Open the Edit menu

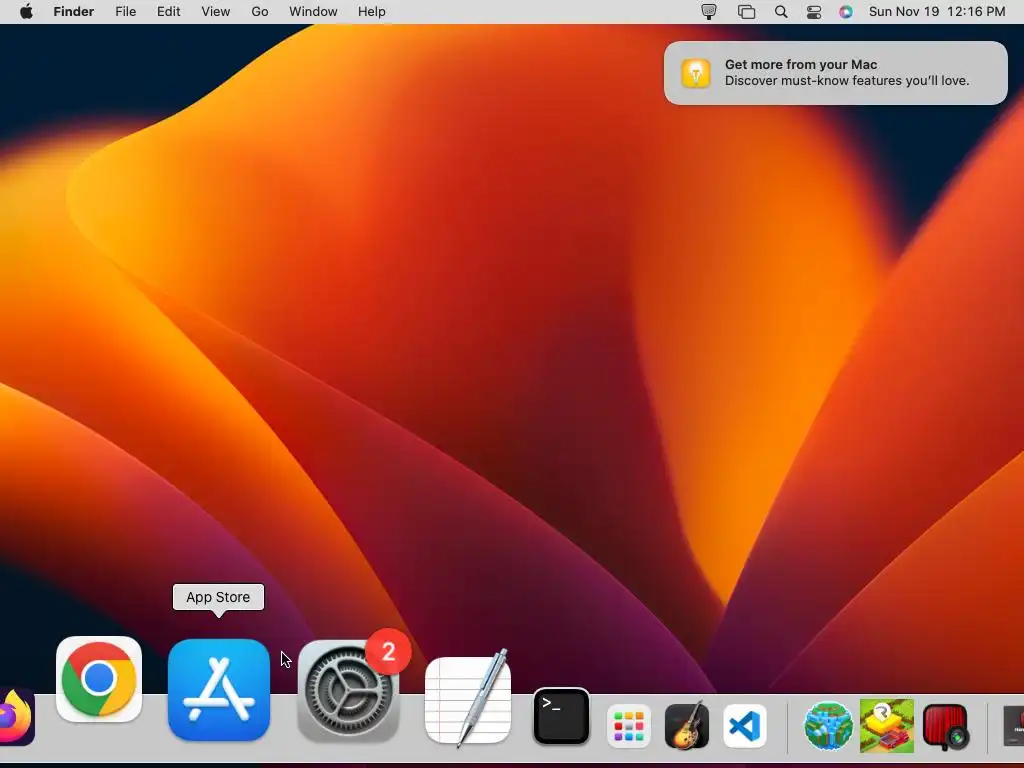click(x=168, y=11)
